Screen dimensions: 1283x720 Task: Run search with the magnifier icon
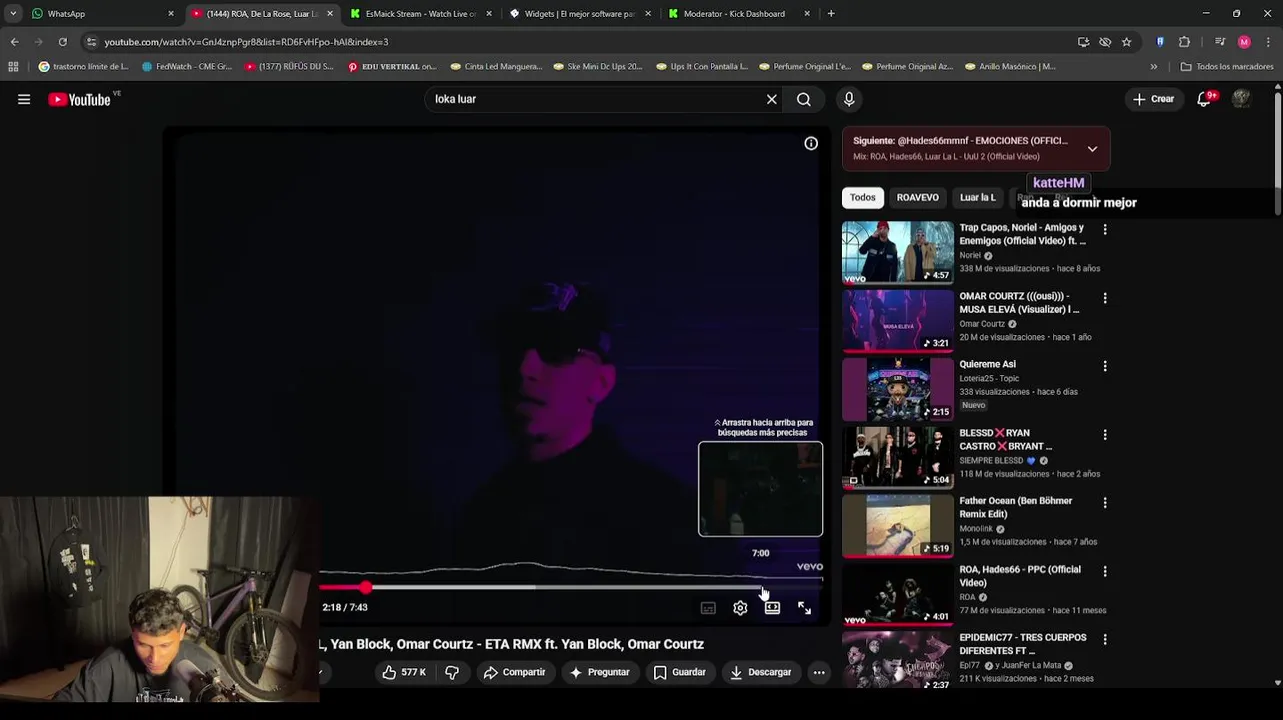pyautogui.click(x=804, y=99)
